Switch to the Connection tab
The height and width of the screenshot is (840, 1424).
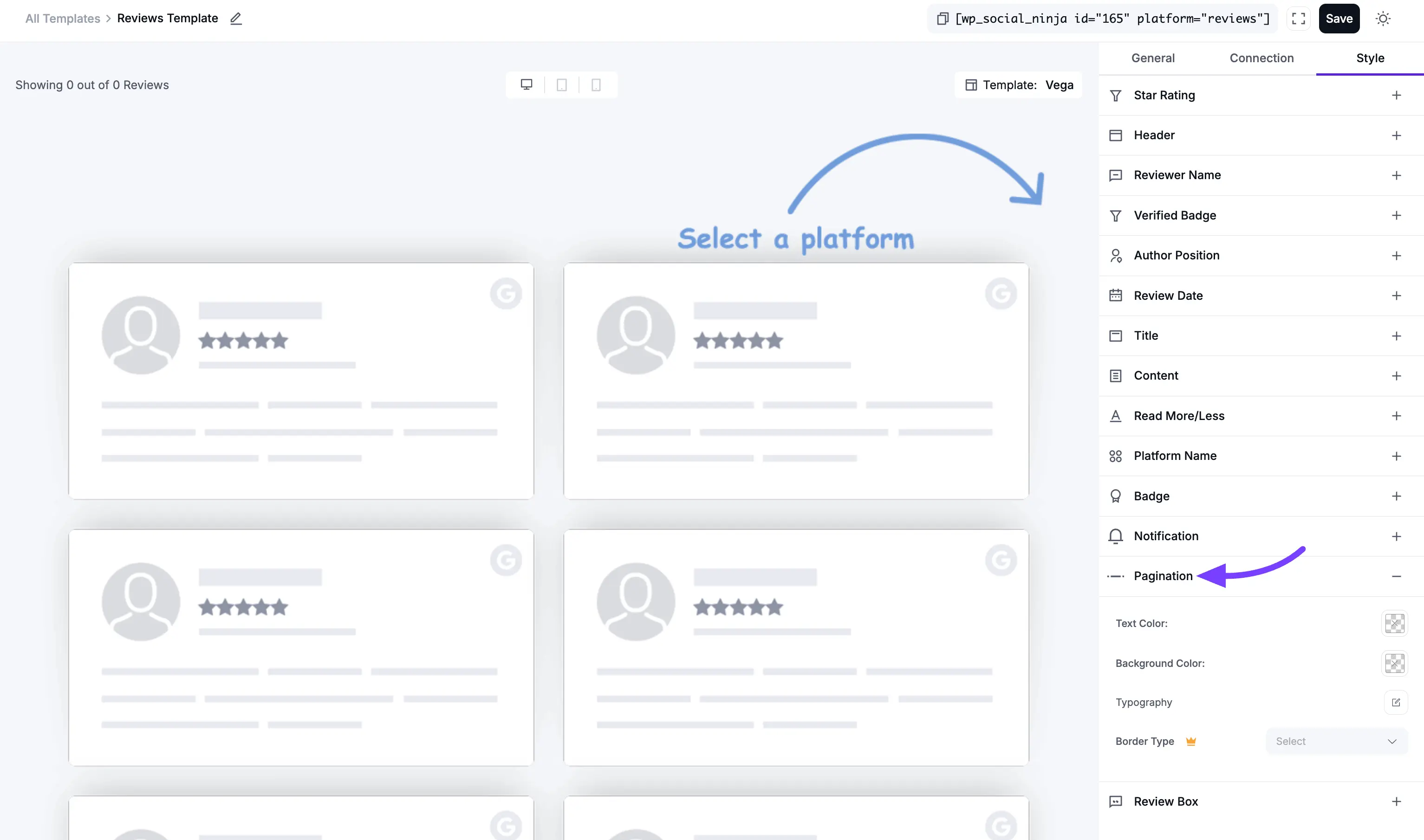pos(1261,58)
